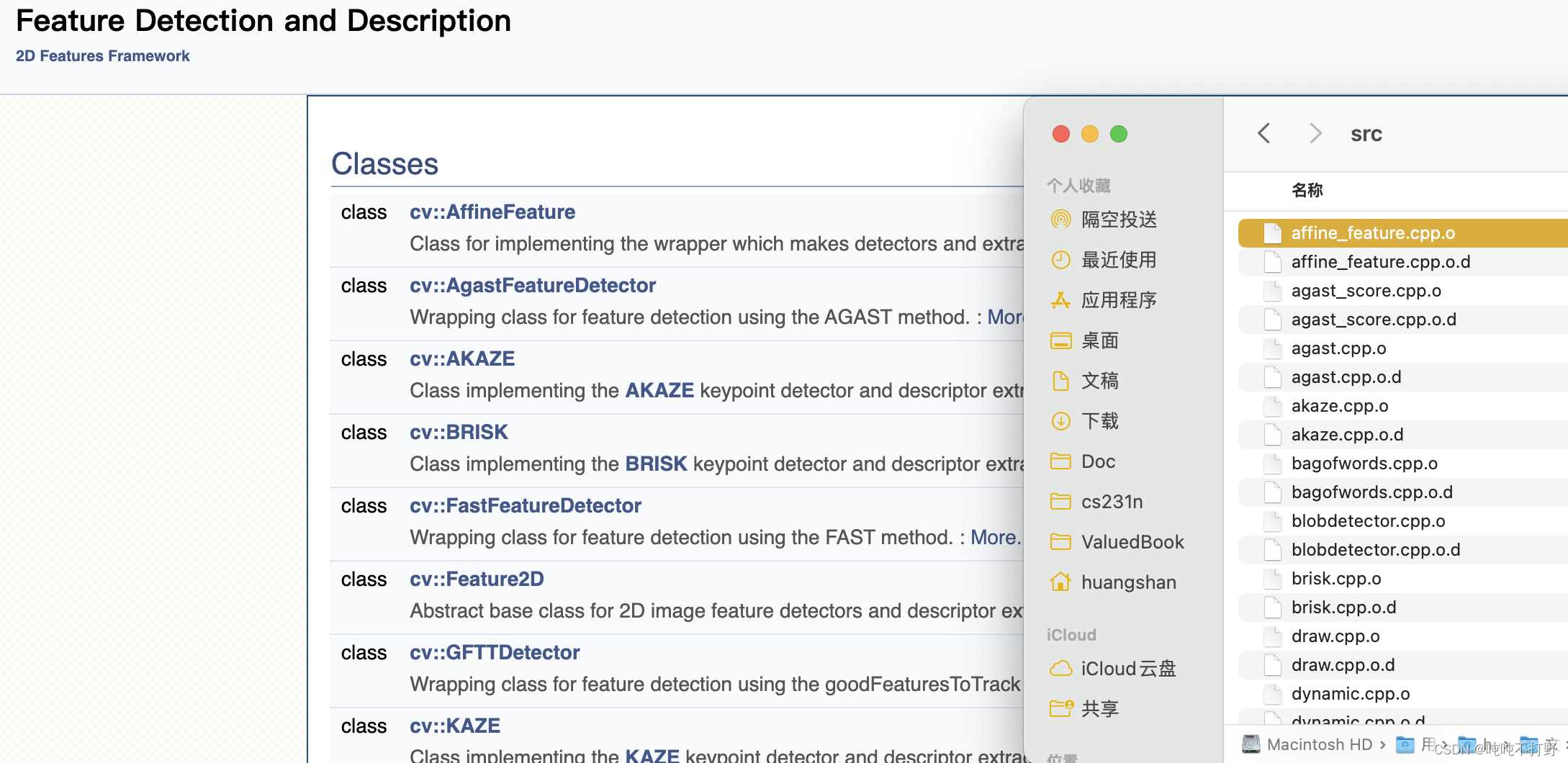
Task: Click file icon of agast_score.cpp.o
Action: [x=1273, y=290]
